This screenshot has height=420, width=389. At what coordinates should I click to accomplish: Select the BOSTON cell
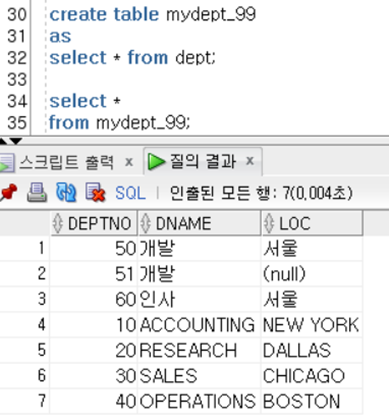click(312, 401)
